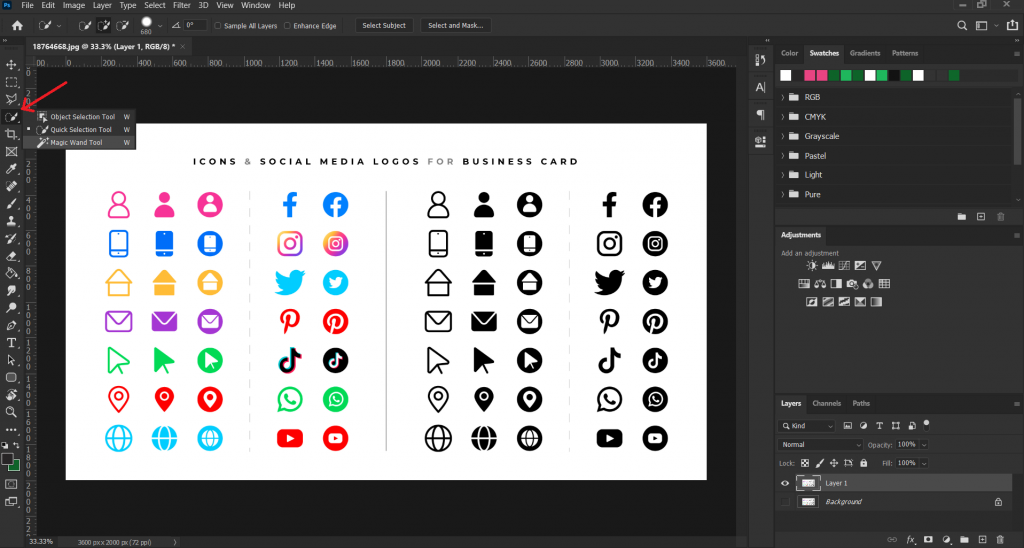The width and height of the screenshot is (1024, 548).
Task: Select the Eraser tool
Action: click(11, 256)
